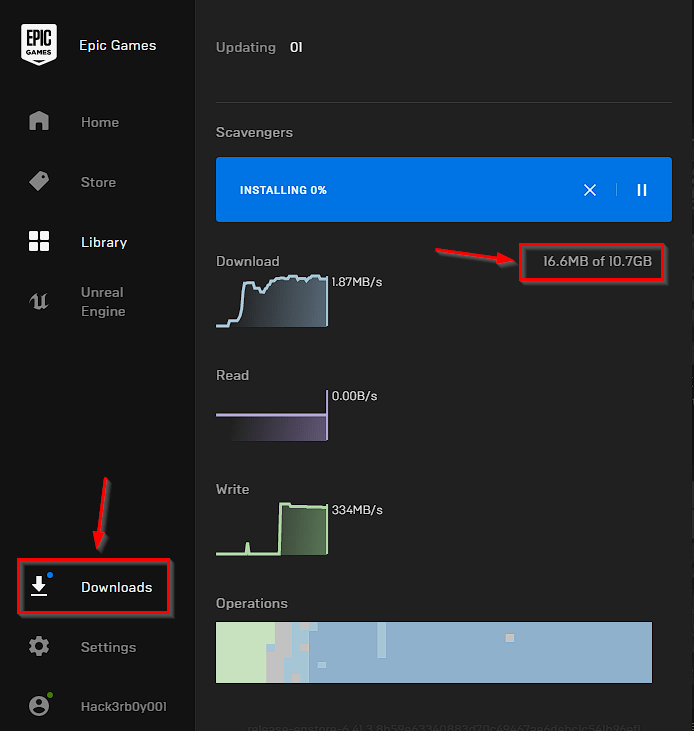Open the Downloads menu item
Viewport: 694px width, 731px height.
point(117,587)
